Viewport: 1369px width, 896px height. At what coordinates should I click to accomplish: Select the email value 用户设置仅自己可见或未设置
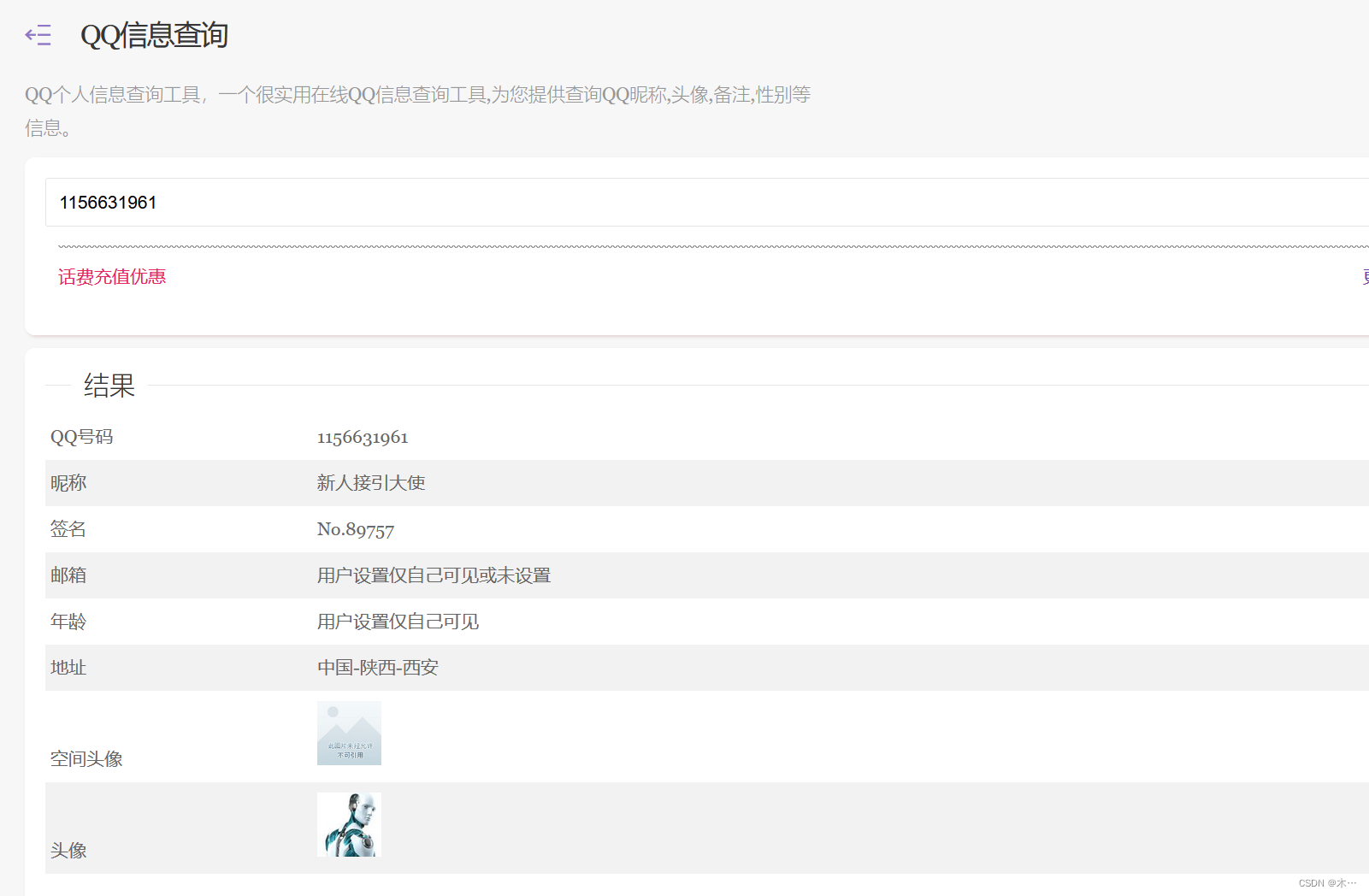[x=434, y=575]
